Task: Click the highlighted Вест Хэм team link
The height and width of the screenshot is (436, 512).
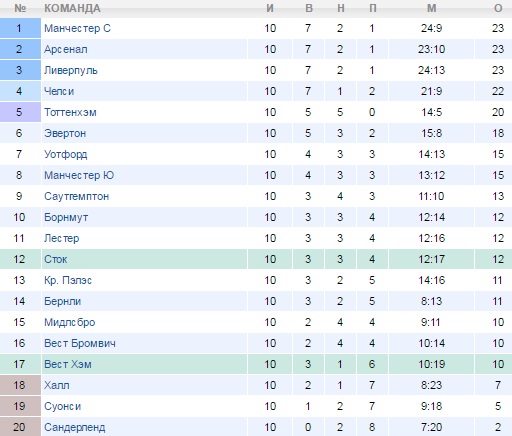Action: pyautogui.click(x=68, y=364)
